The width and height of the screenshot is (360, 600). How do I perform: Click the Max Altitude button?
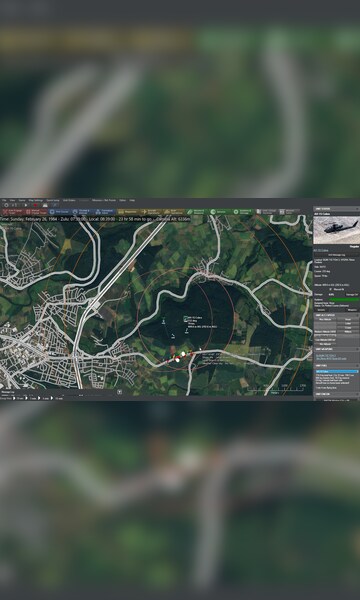click(x=325, y=319)
